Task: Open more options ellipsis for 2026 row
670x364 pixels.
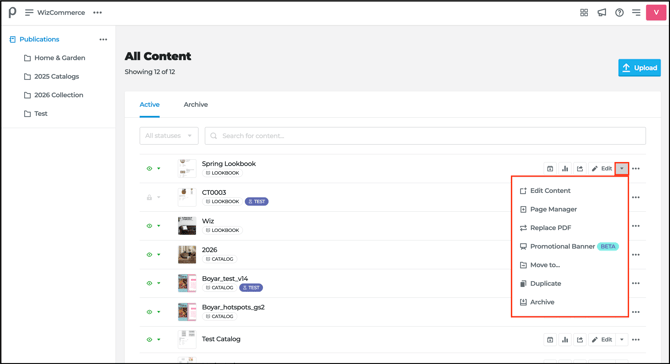Action: pyautogui.click(x=636, y=255)
